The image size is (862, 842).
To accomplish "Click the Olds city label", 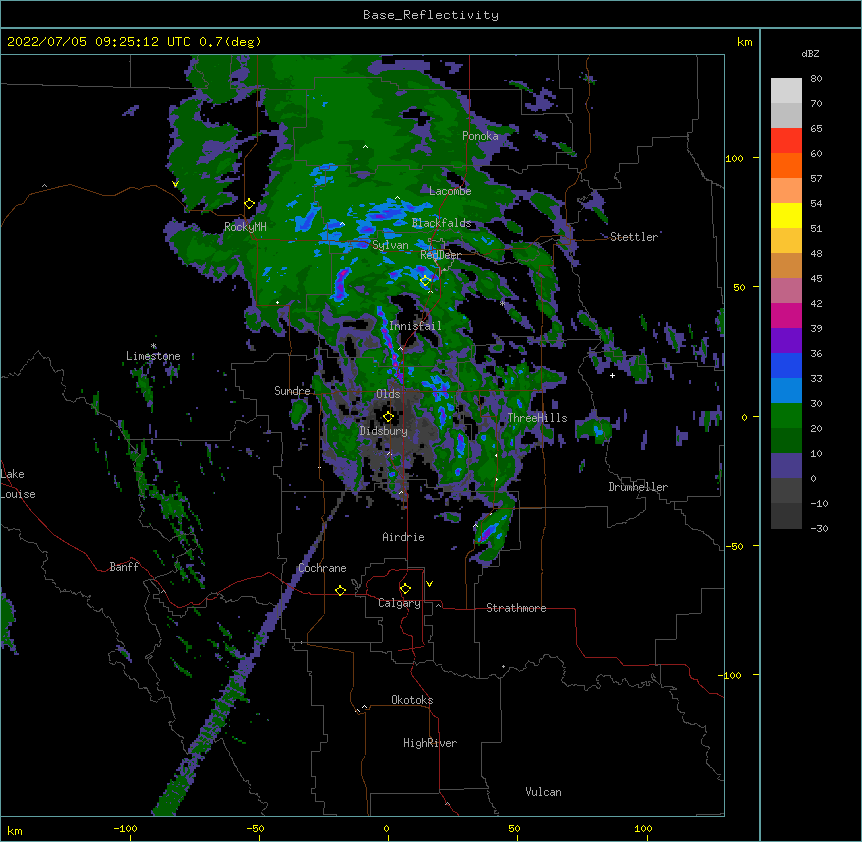I will tap(388, 394).
